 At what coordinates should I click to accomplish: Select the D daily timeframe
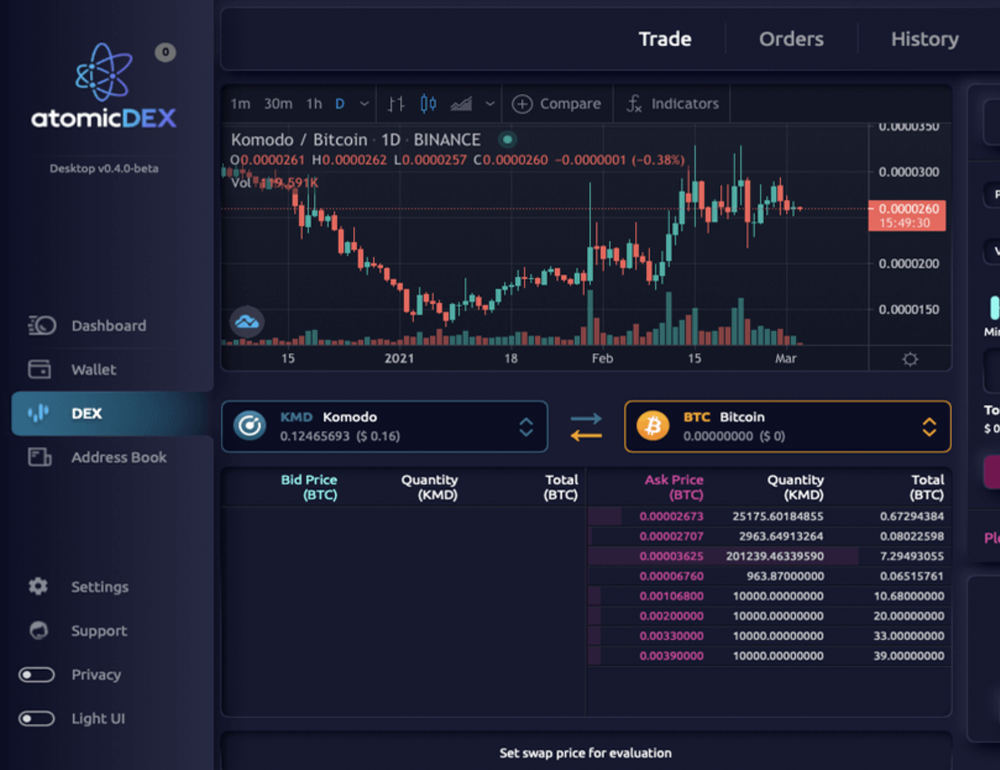coord(340,103)
